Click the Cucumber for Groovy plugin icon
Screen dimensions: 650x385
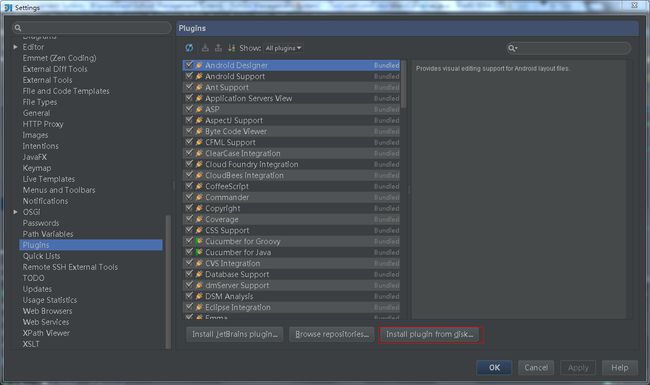(x=199, y=241)
